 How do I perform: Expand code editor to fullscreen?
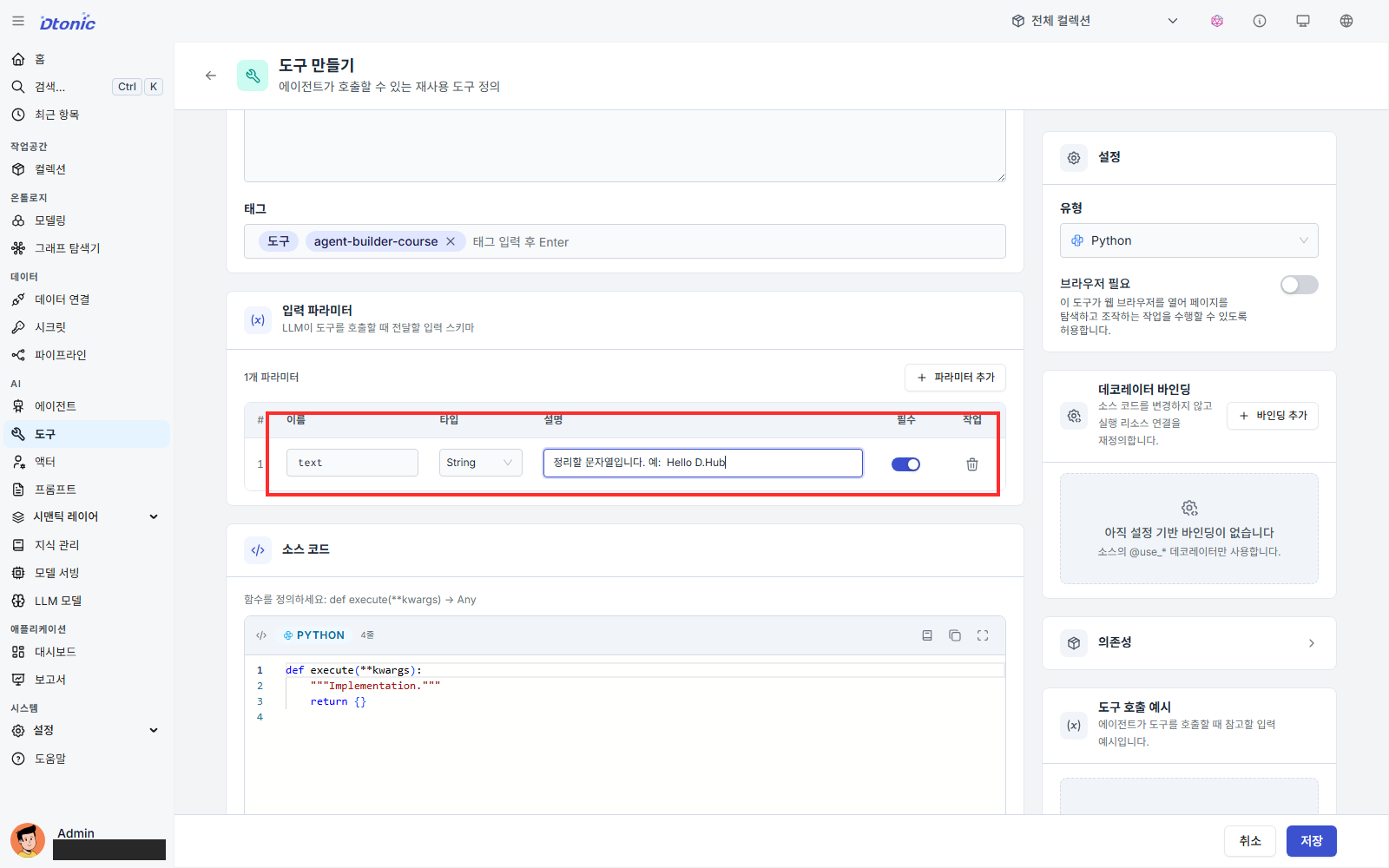(x=983, y=635)
